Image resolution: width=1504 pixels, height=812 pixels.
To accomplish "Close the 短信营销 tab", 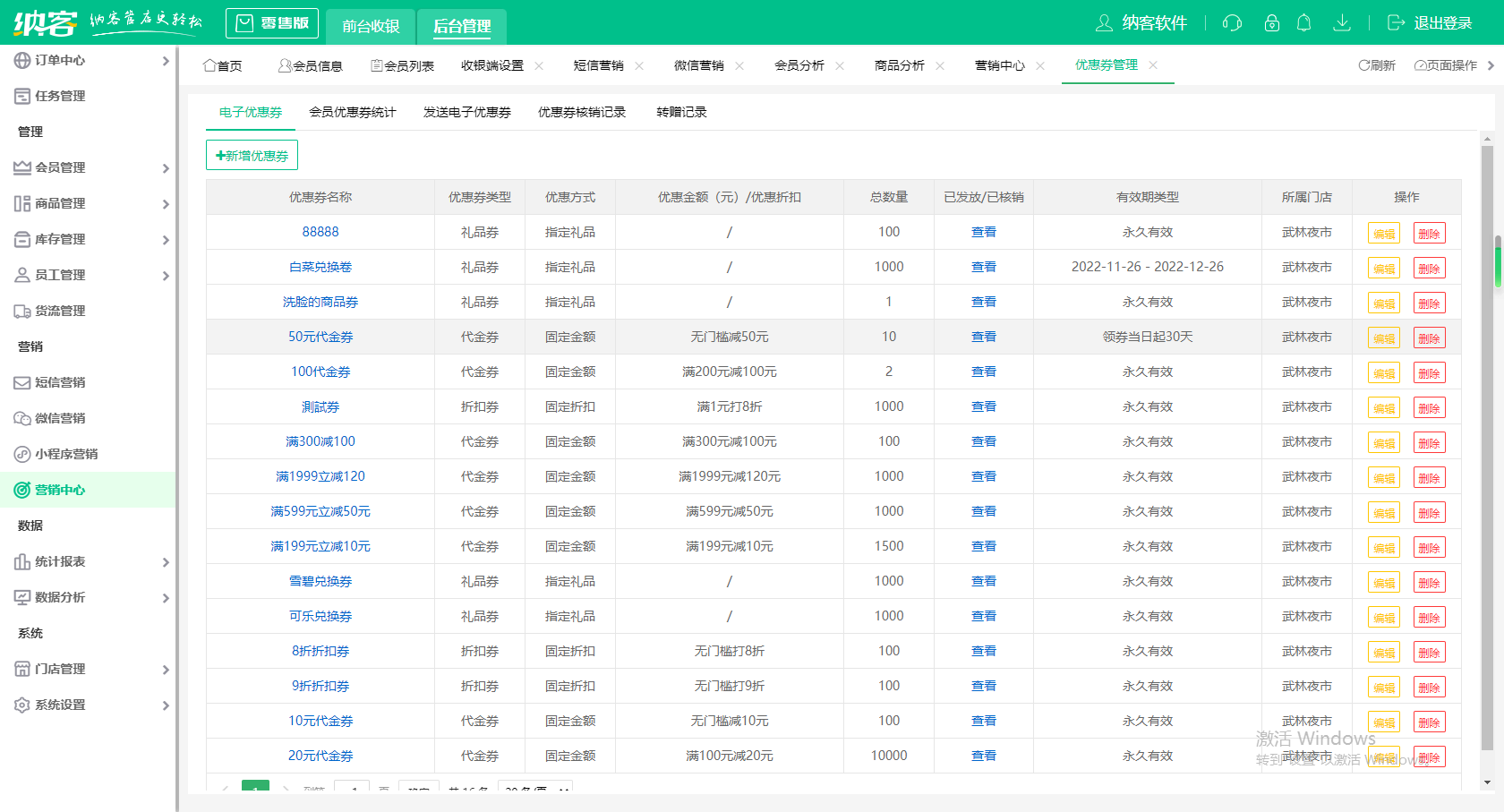I will 639,65.
